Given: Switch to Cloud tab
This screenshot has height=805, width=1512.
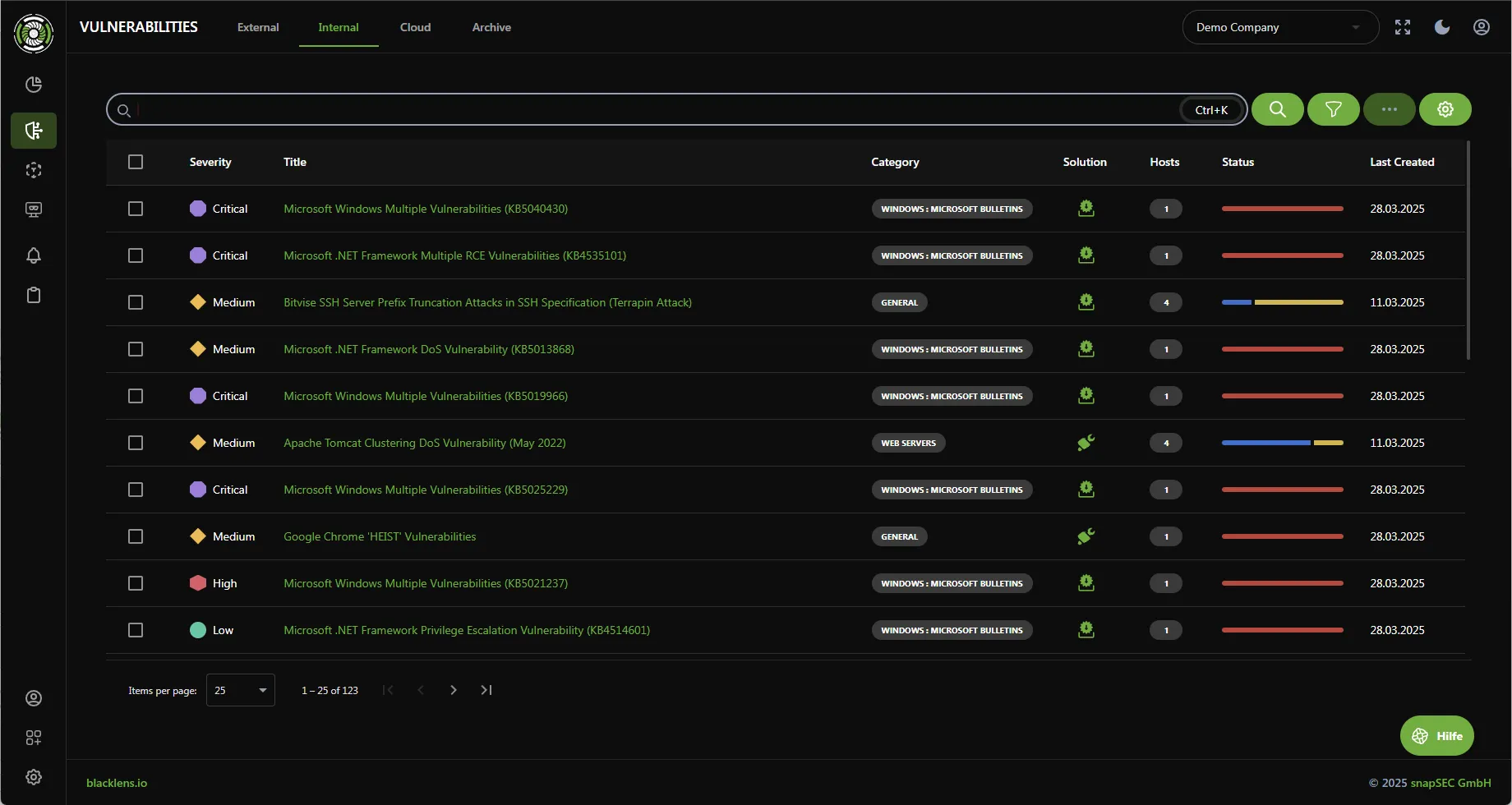Looking at the screenshot, I should click(x=415, y=27).
